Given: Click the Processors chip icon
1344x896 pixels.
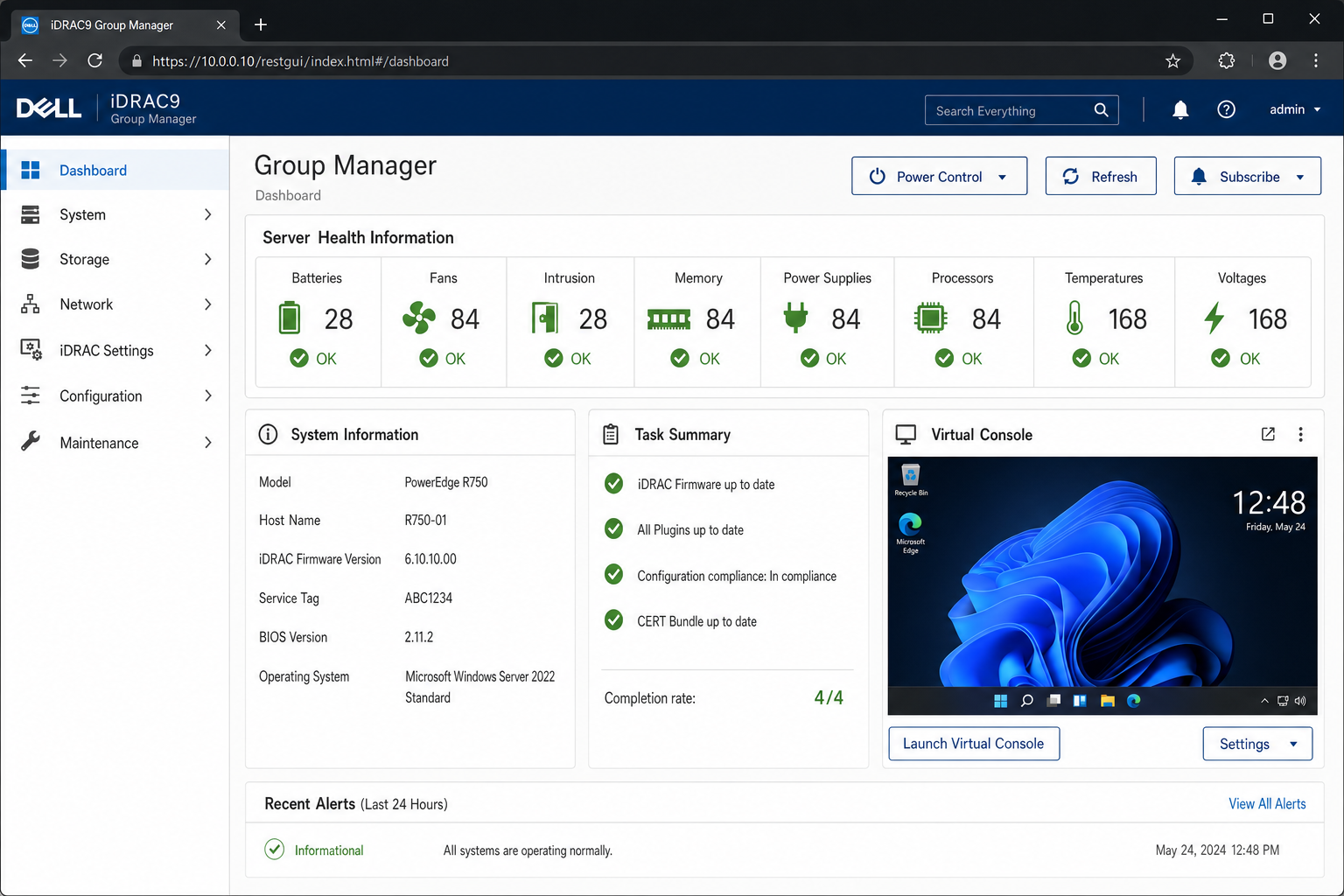Looking at the screenshot, I should coord(930,318).
